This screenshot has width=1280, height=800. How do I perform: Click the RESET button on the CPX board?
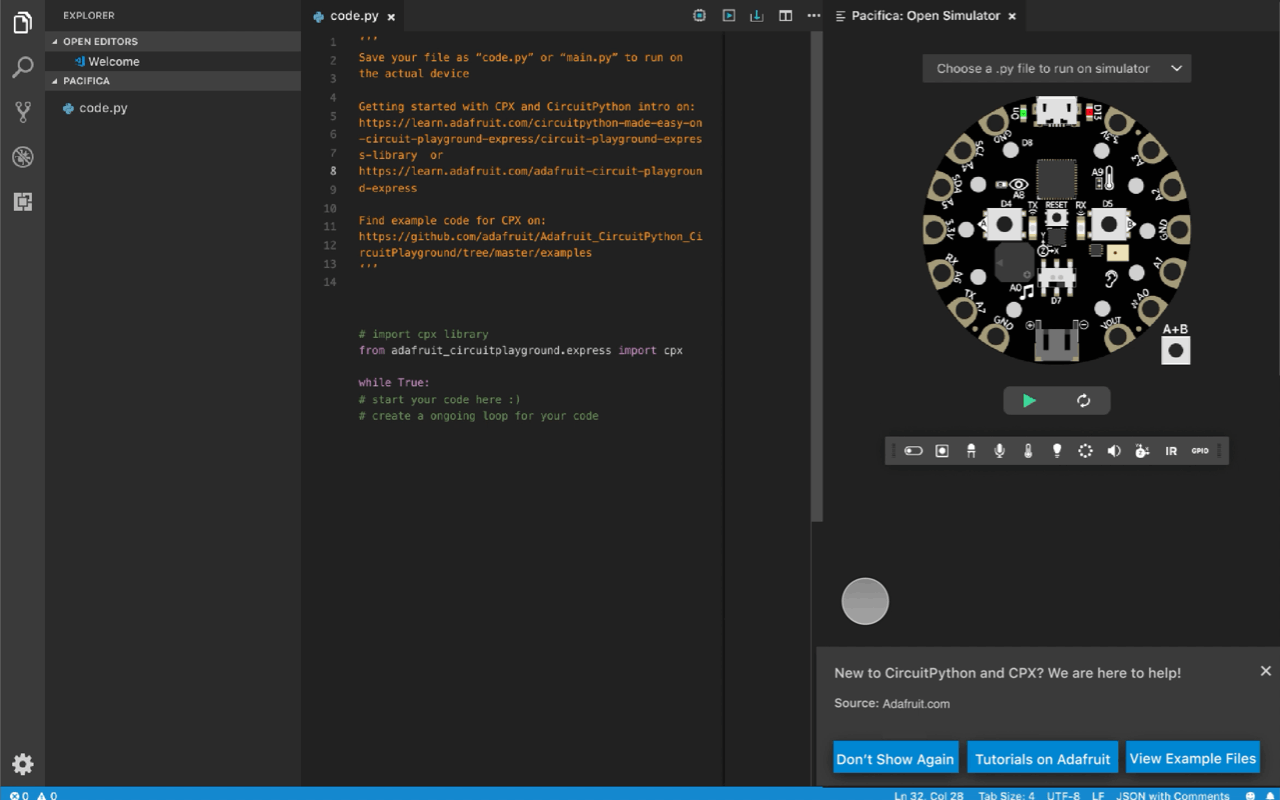click(1056, 217)
